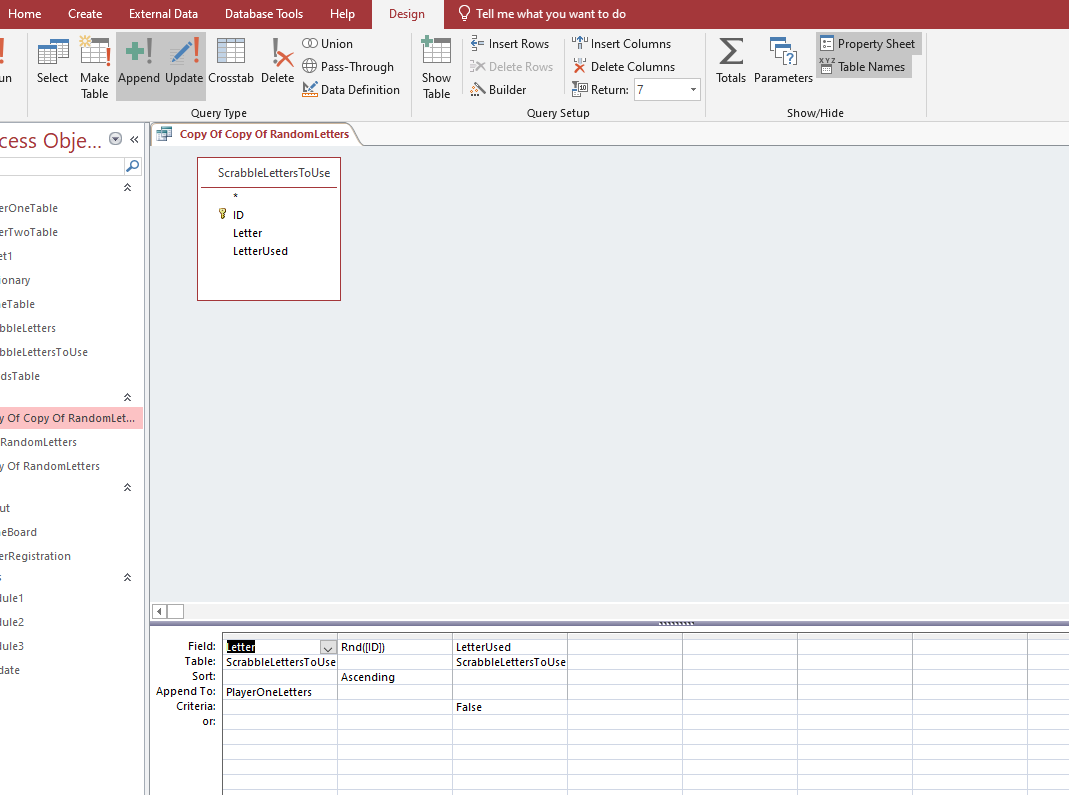Collapse the navigation group above ule1 item
The width and height of the screenshot is (1069, 795).
pyautogui.click(x=127, y=578)
